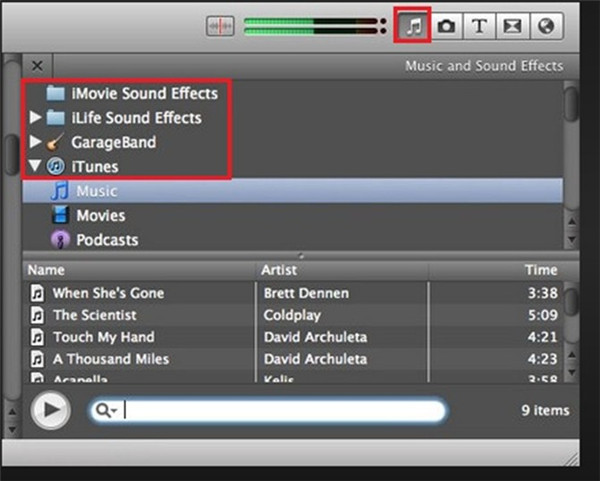Expand the iLife Sound Effects folder
The width and height of the screenshot is (600, 481).
[x=35, y=117]
